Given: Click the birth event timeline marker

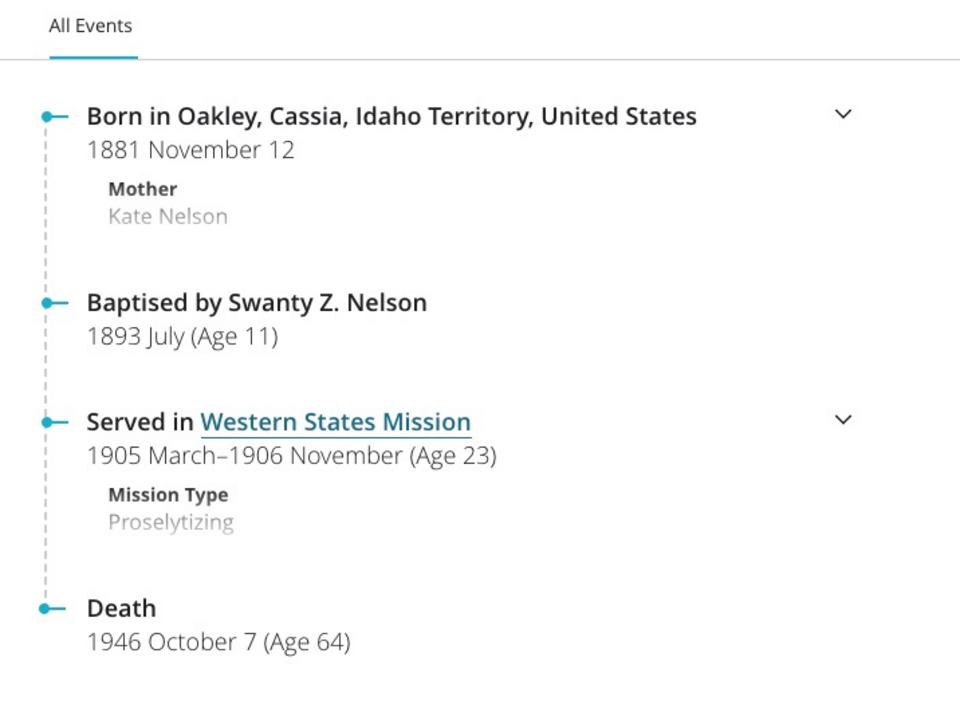Looking at the screenshot, I should [47, 117].
